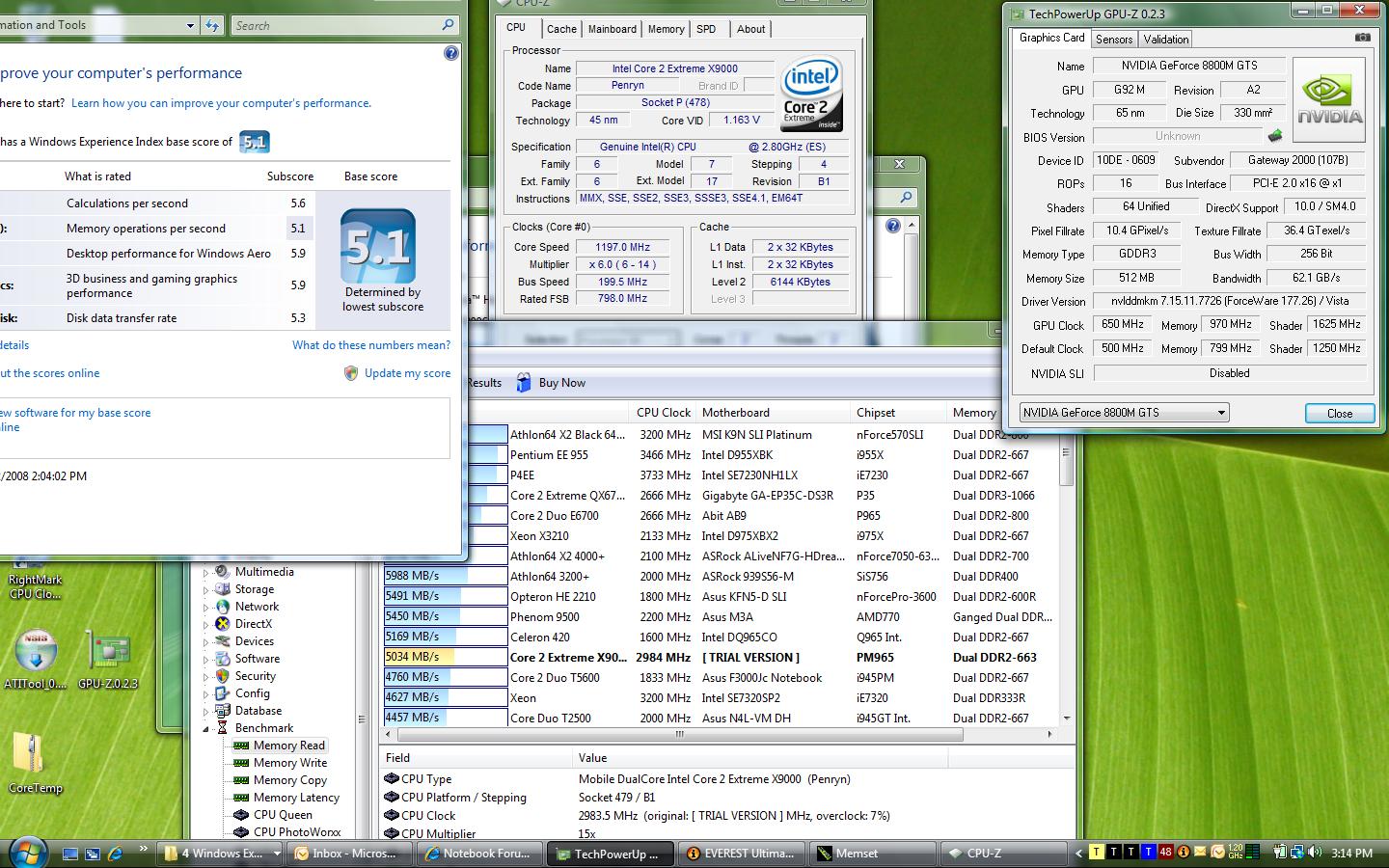Click the volume speaker tray icon
The image size is (1389, 868).
(1314, 853)
